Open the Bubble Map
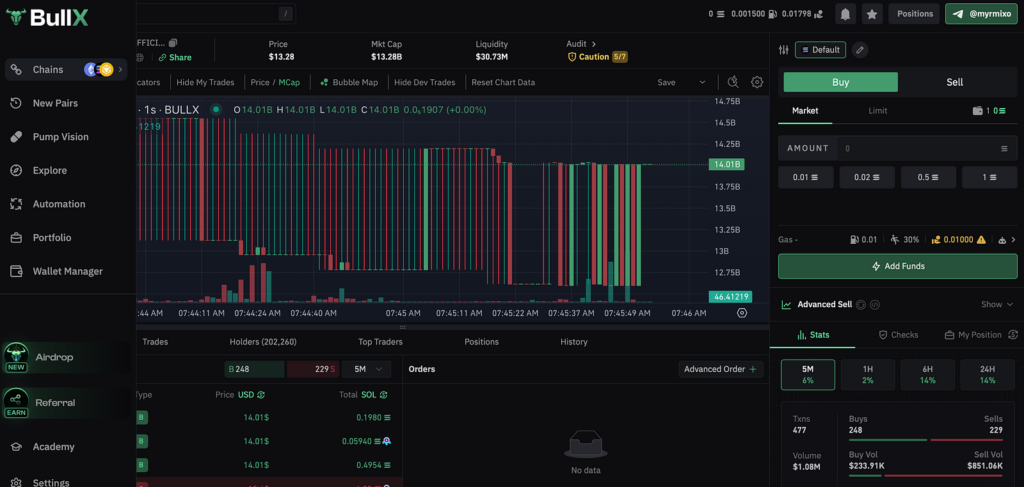Image resolution: width=1024 pixels, height=487 pixels. point(349,82)
